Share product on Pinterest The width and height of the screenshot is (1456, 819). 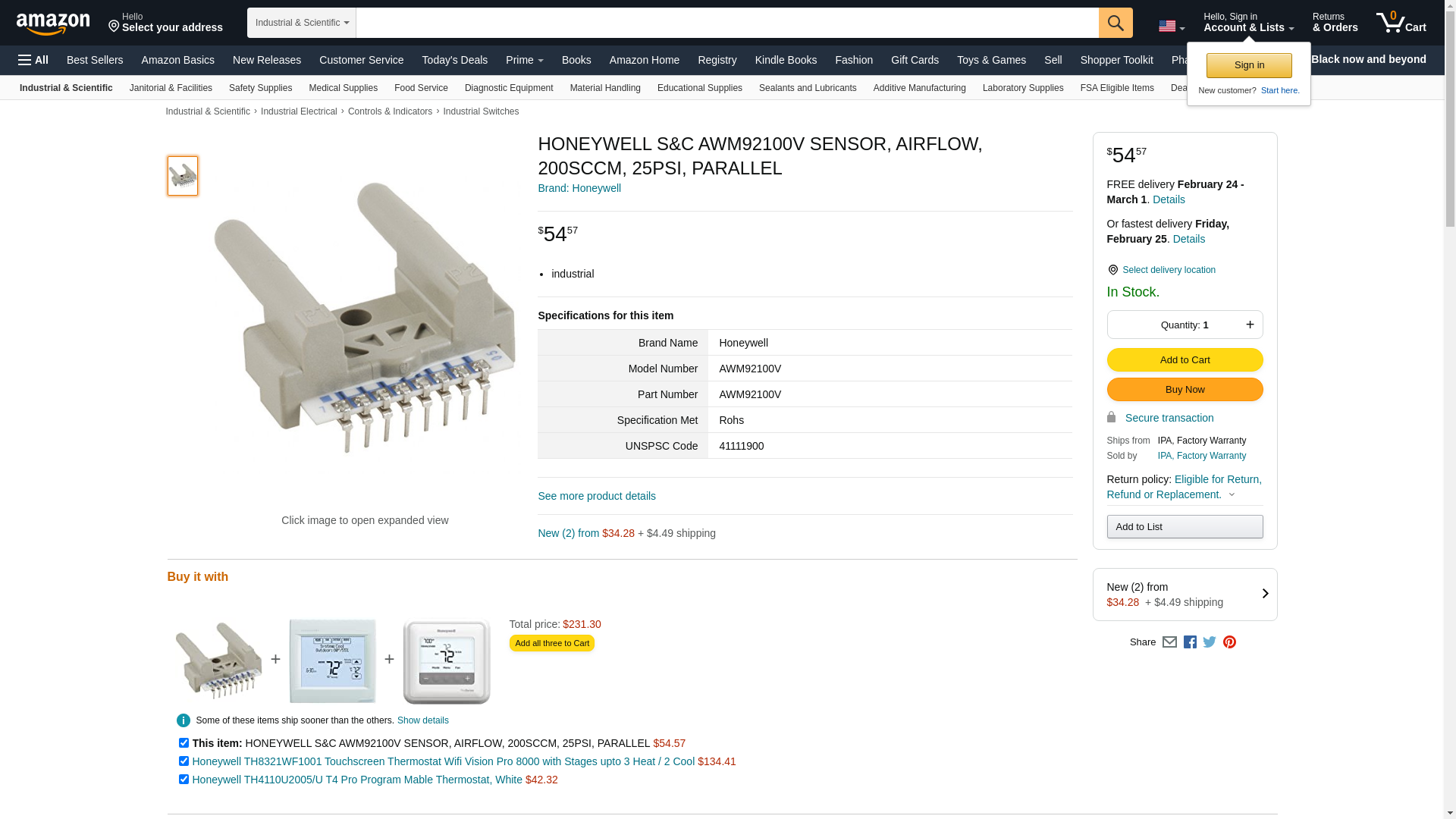(x=1229, y=642)
